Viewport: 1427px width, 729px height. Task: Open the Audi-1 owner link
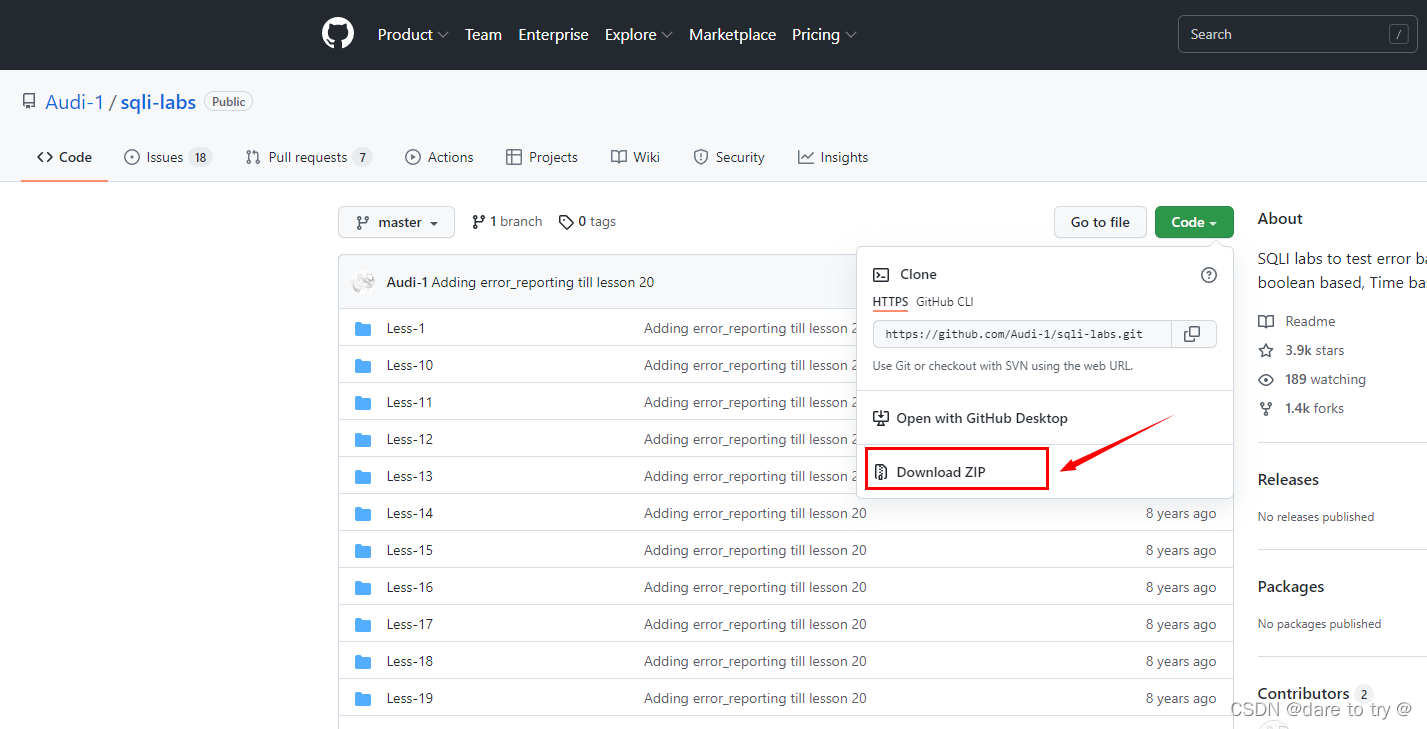click(74, 102)
